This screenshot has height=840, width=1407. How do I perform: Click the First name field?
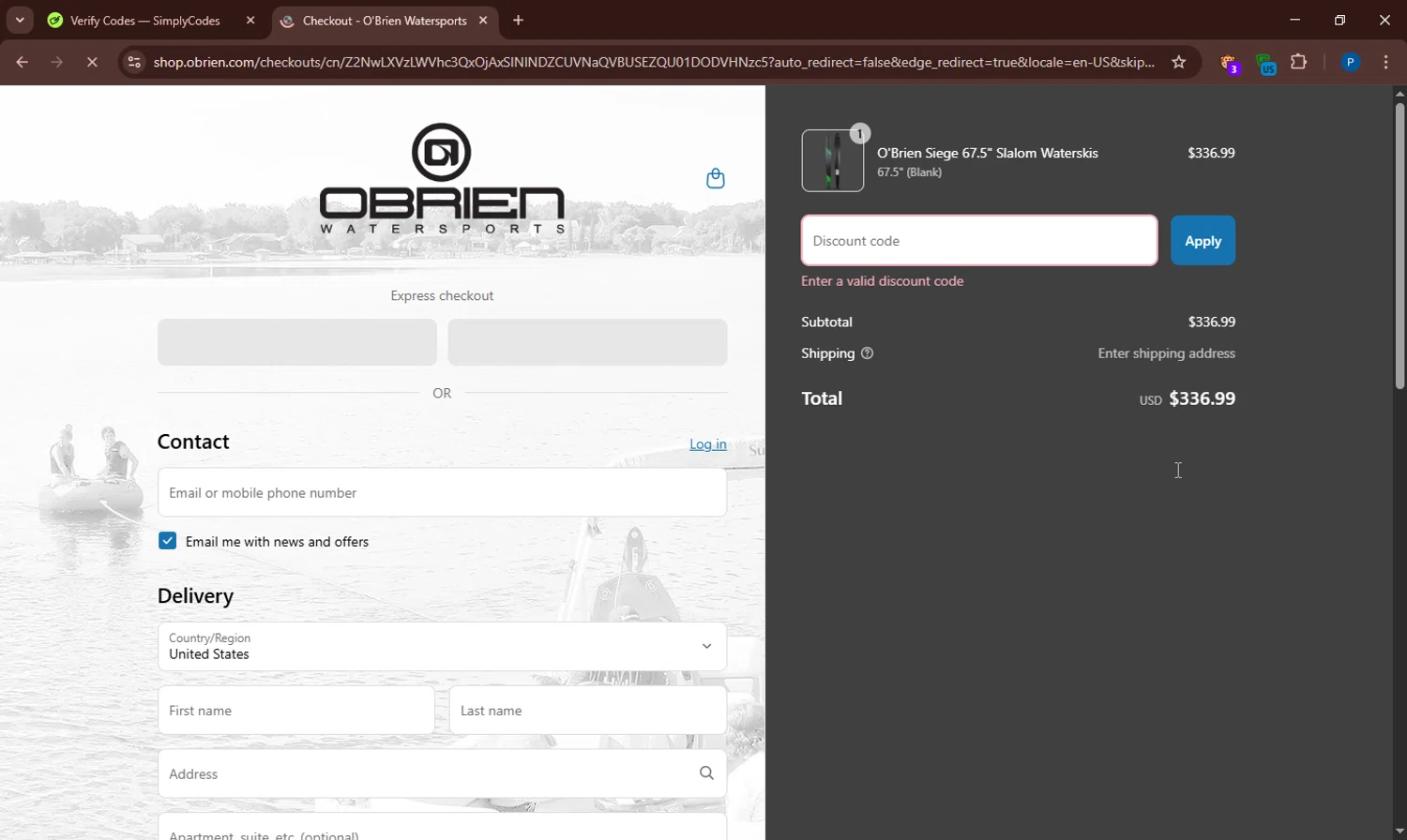pyautogui.click(x=296, y=710)
